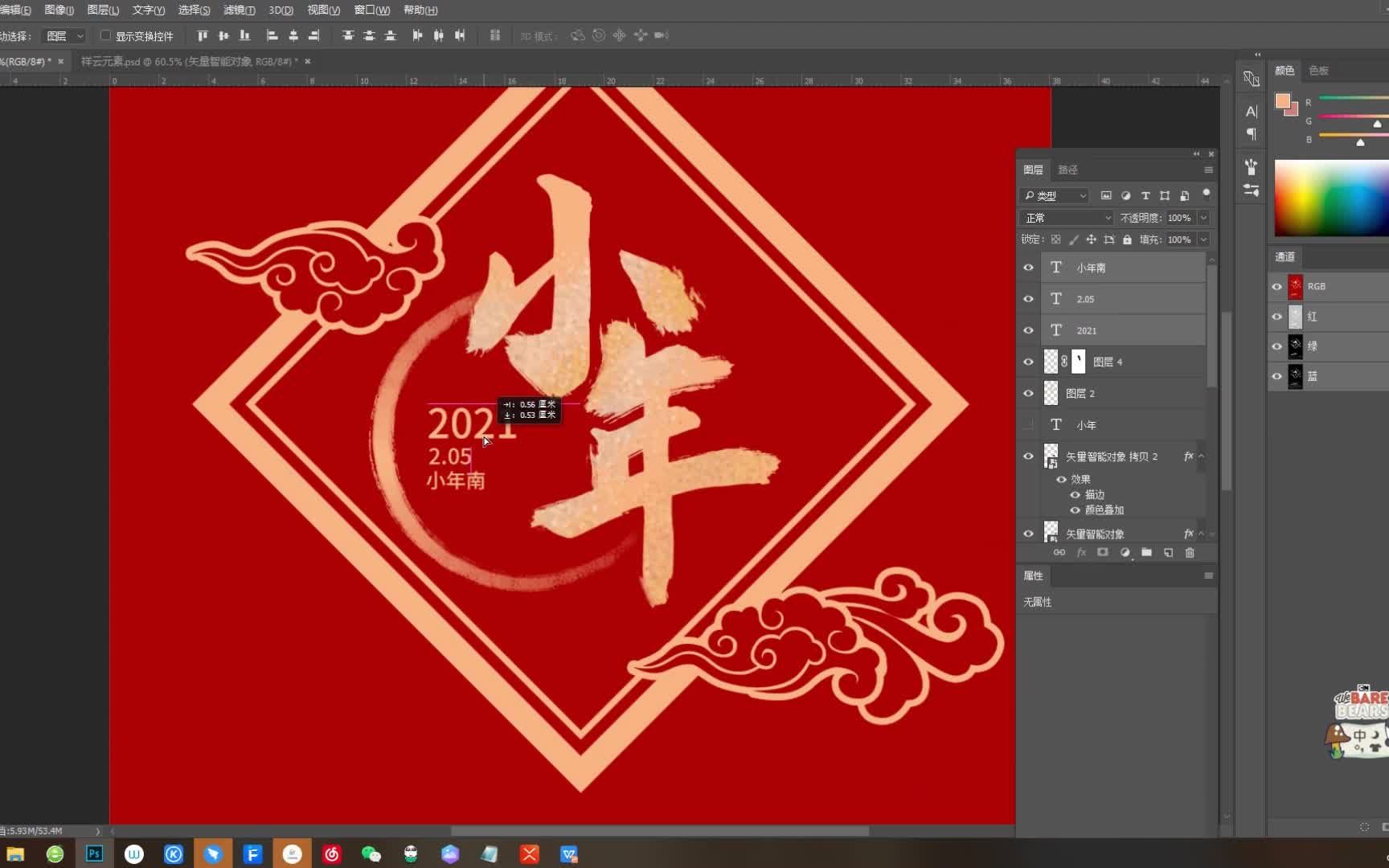Select the filter-by-text-layers icon in Layers panel
Screen dimensions: 1389x868
[x=1145, y=195]
